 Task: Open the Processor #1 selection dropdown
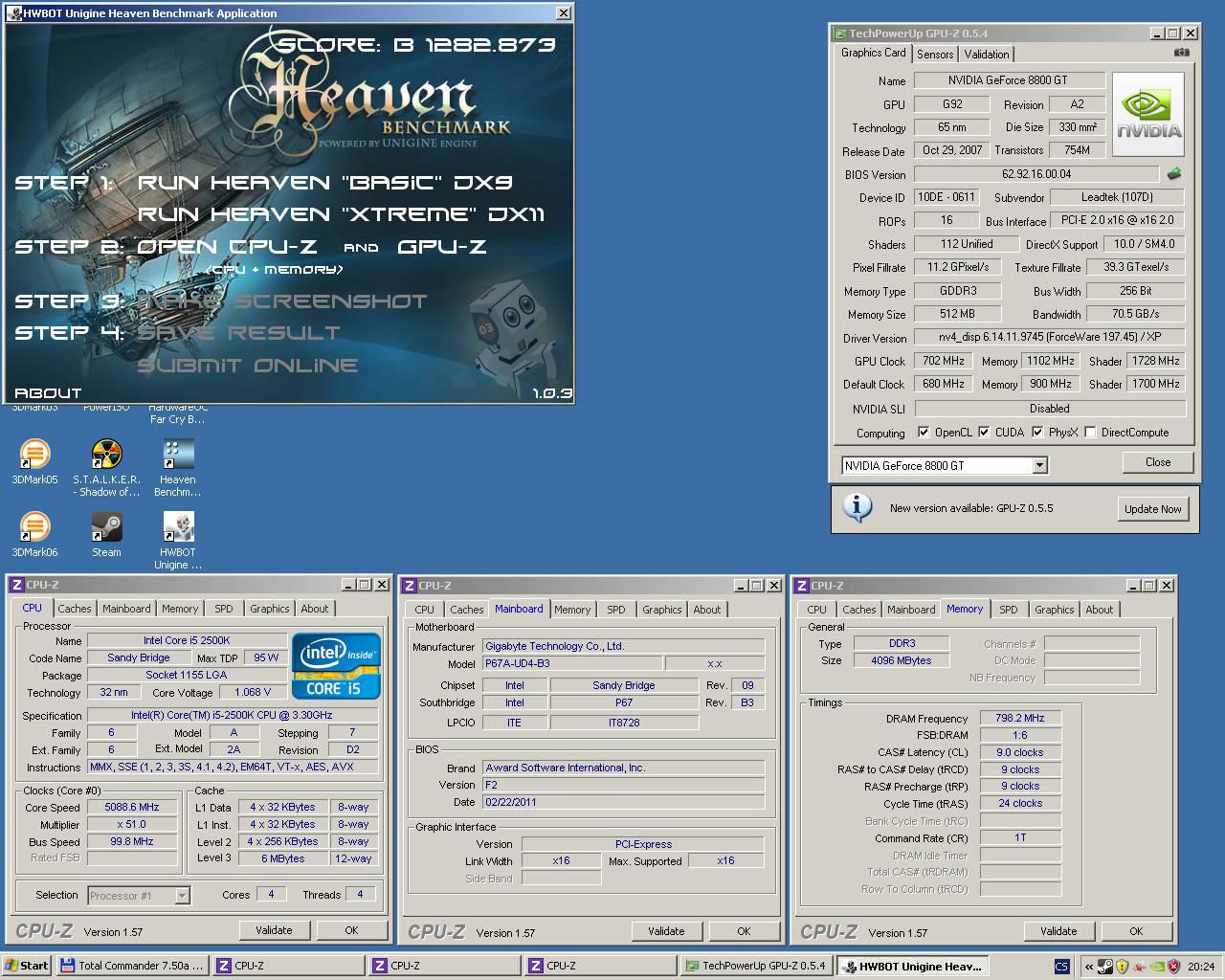pos(182,896)
